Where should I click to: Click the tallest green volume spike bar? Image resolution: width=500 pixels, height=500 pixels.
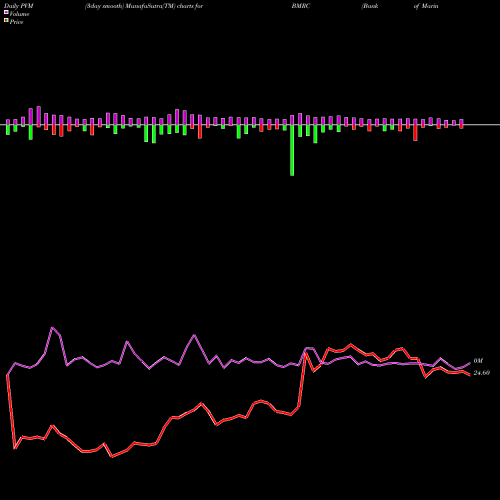point(292,150)
